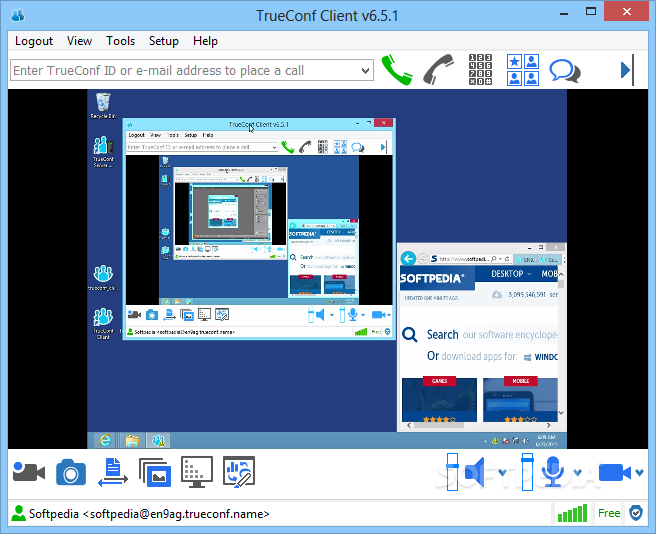656x534 pixels.
Task: Click the TrueConf app title icon
Action: 18,15
